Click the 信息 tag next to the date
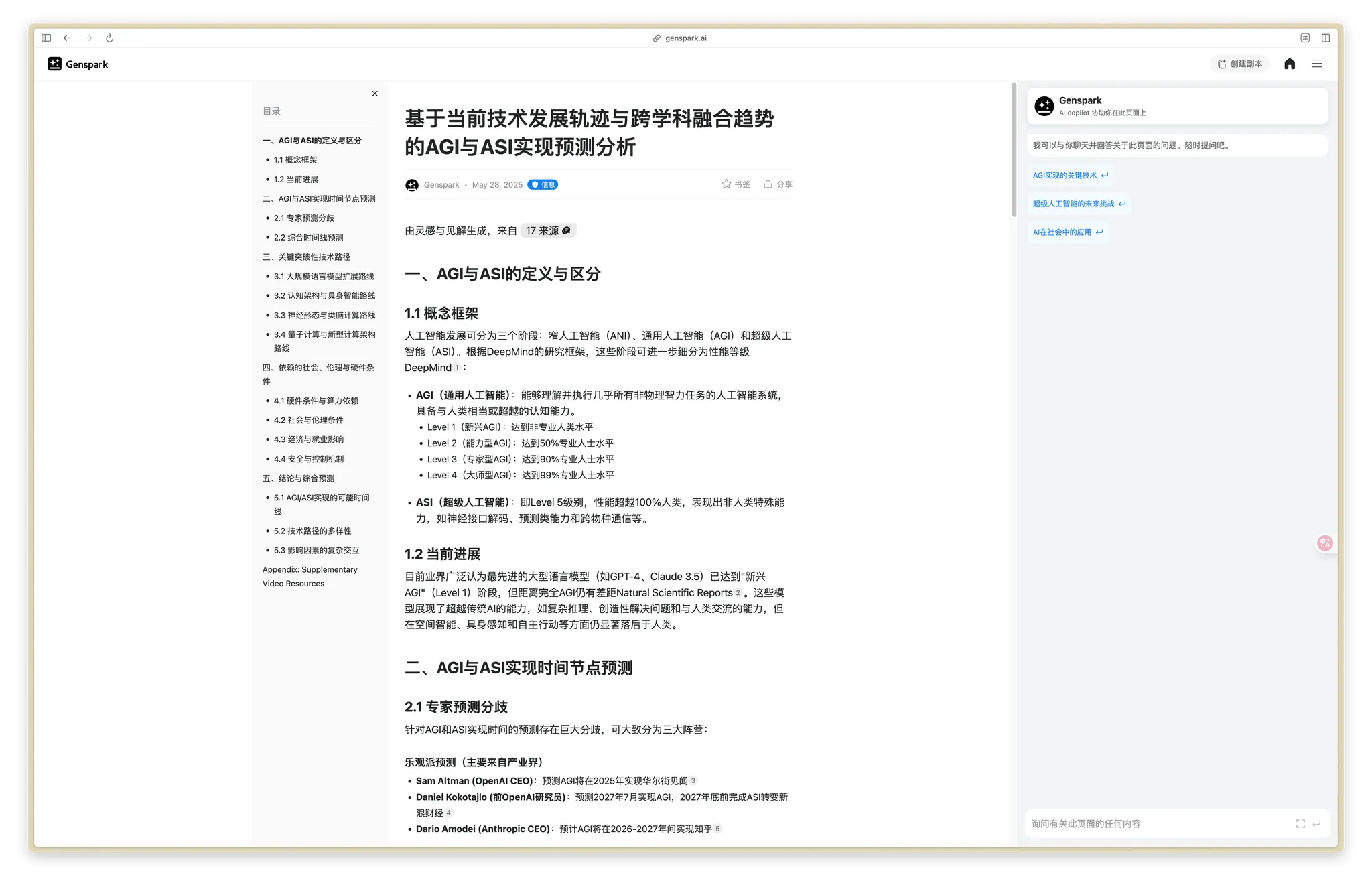1372x887 pixels. (543, 184)
